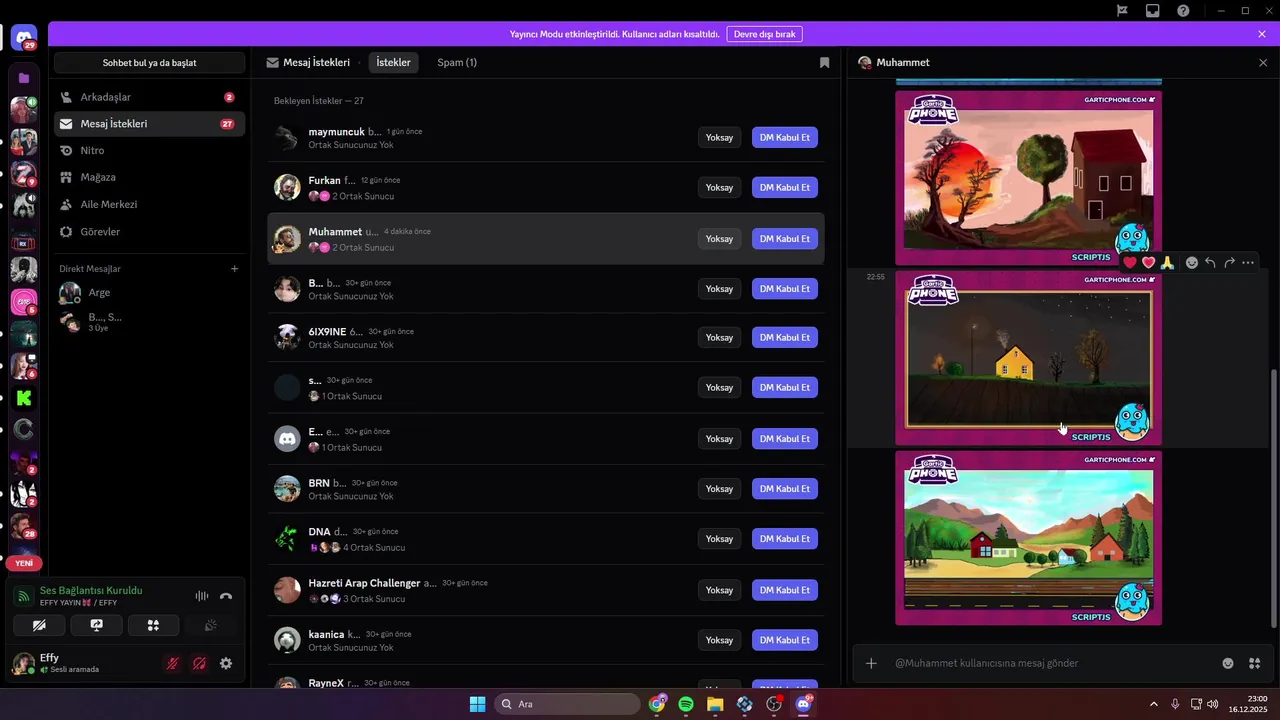This screenshot has height=720, width=1280.
Task: Reply to the message arrow
Action: 1210,262
